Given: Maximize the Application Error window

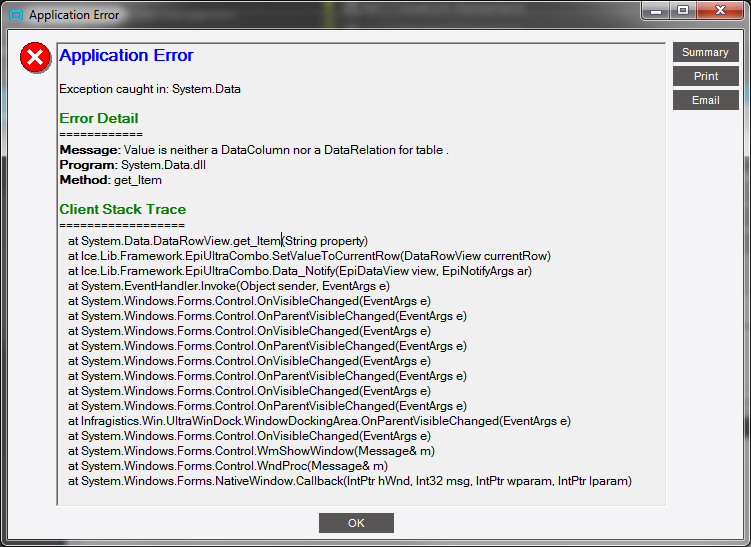Looking at the screenshot, I should pyautogui.click(x=683, y=11).
